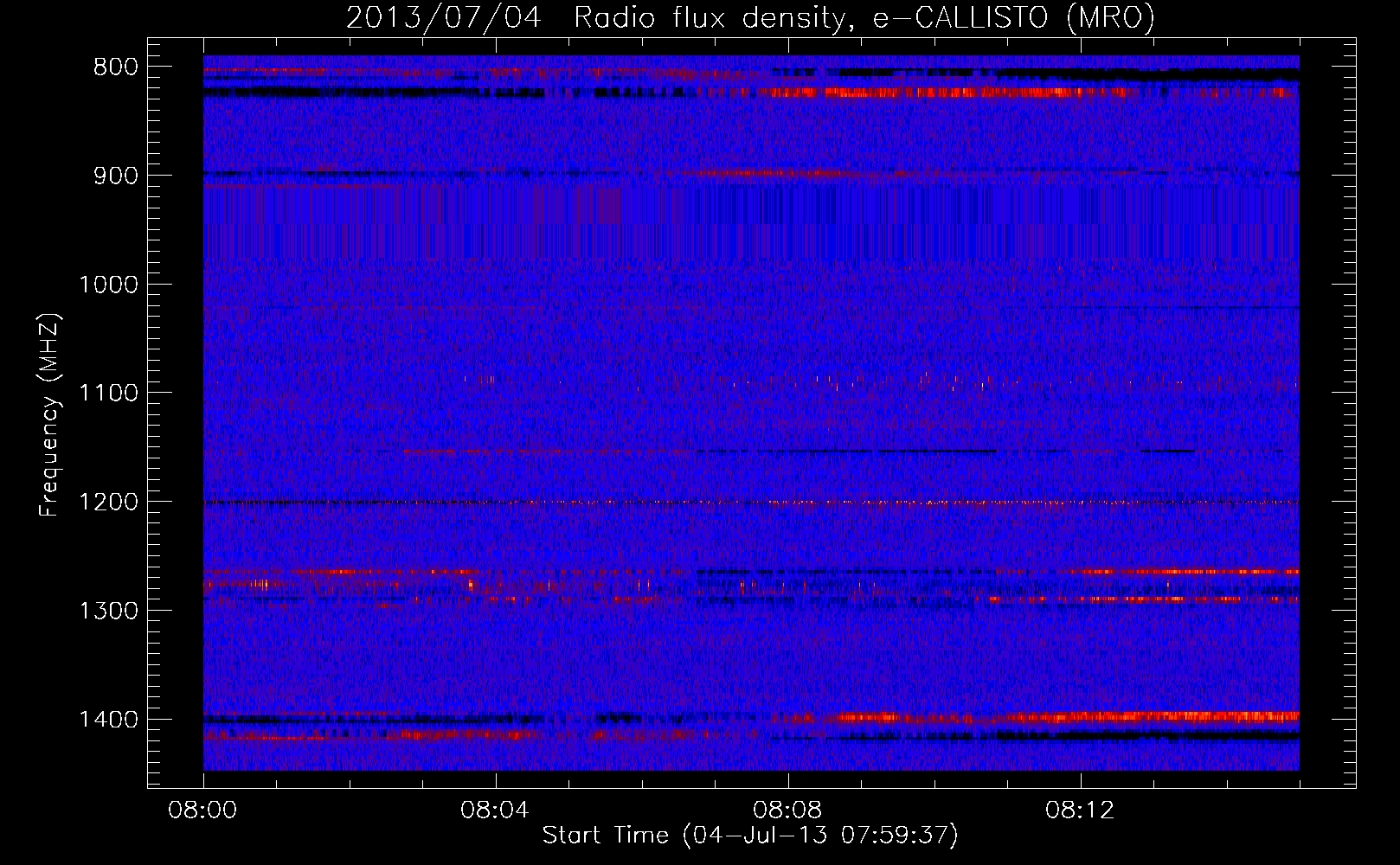Click the '1300' frequency tick label

pos(108,611)
